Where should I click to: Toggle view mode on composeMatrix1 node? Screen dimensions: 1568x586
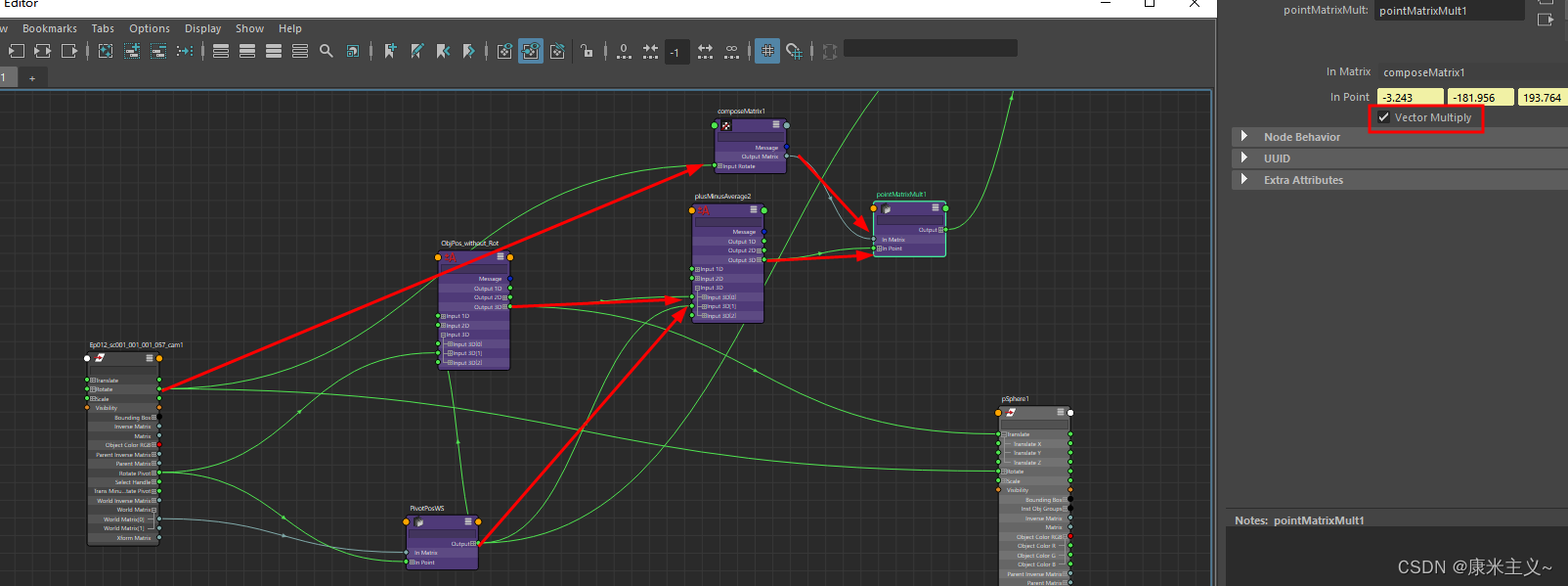coord(776,124)
